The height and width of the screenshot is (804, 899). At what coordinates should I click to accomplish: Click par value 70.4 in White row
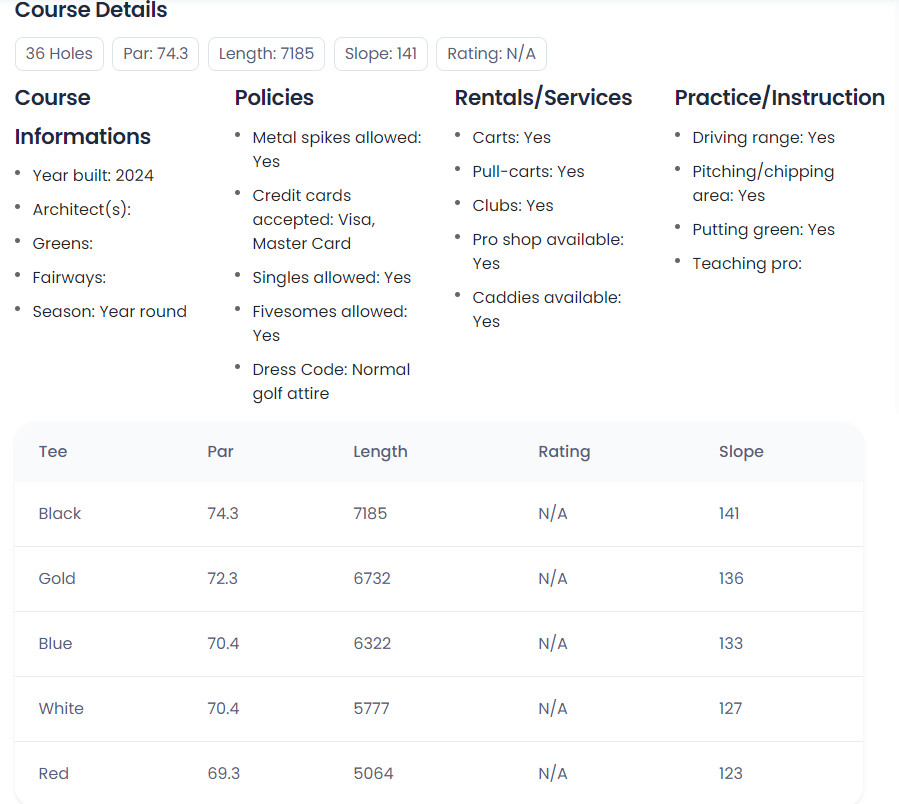pyautogui.click(x=223, y=708)
